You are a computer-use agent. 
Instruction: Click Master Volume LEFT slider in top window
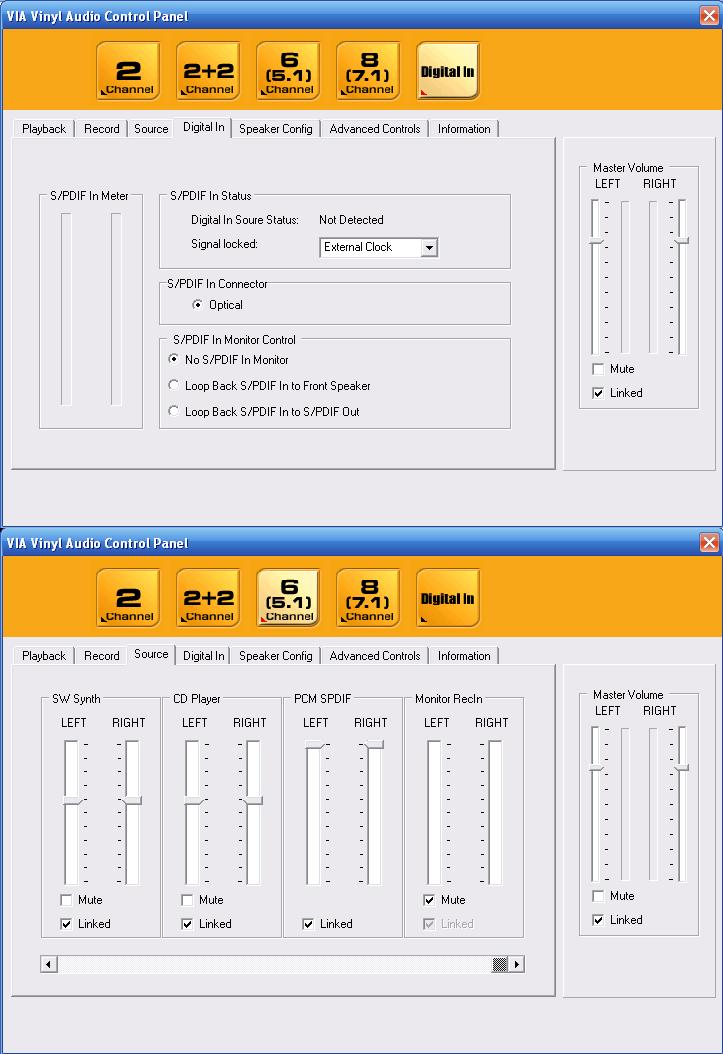point(595,241)
